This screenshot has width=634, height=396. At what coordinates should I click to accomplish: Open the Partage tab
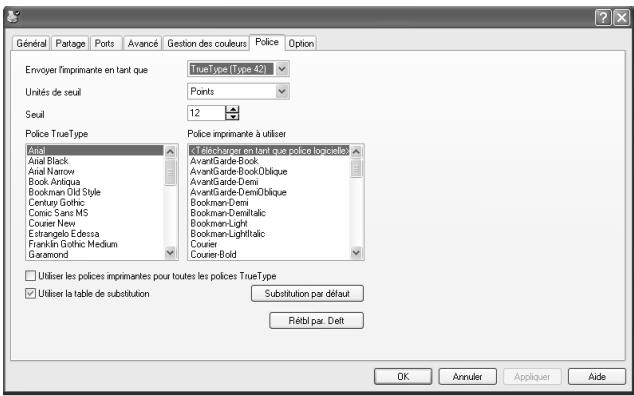tap(70, 43)
